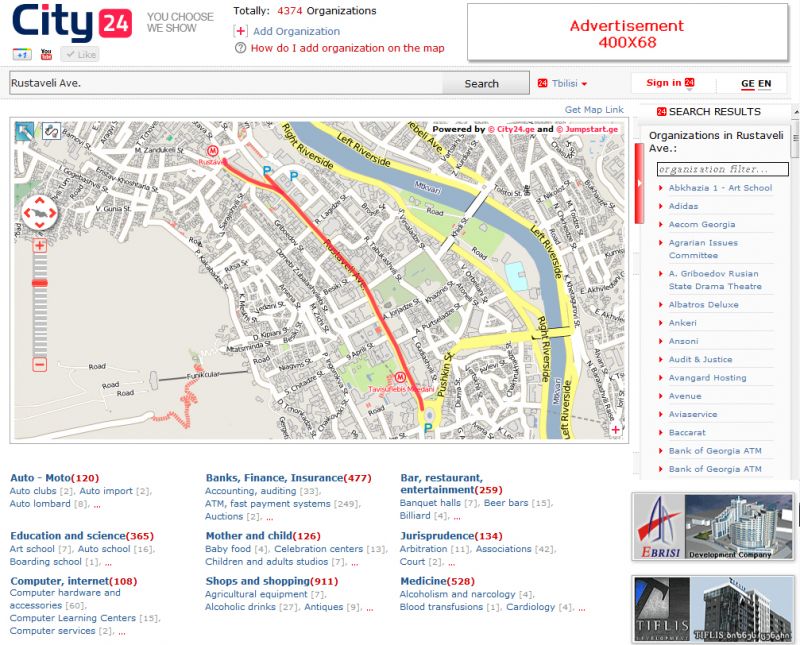Image resolution: width=800 pixels, height=645 pixels.
Task: Click the Search button
Action: click(x=481, y=84)
